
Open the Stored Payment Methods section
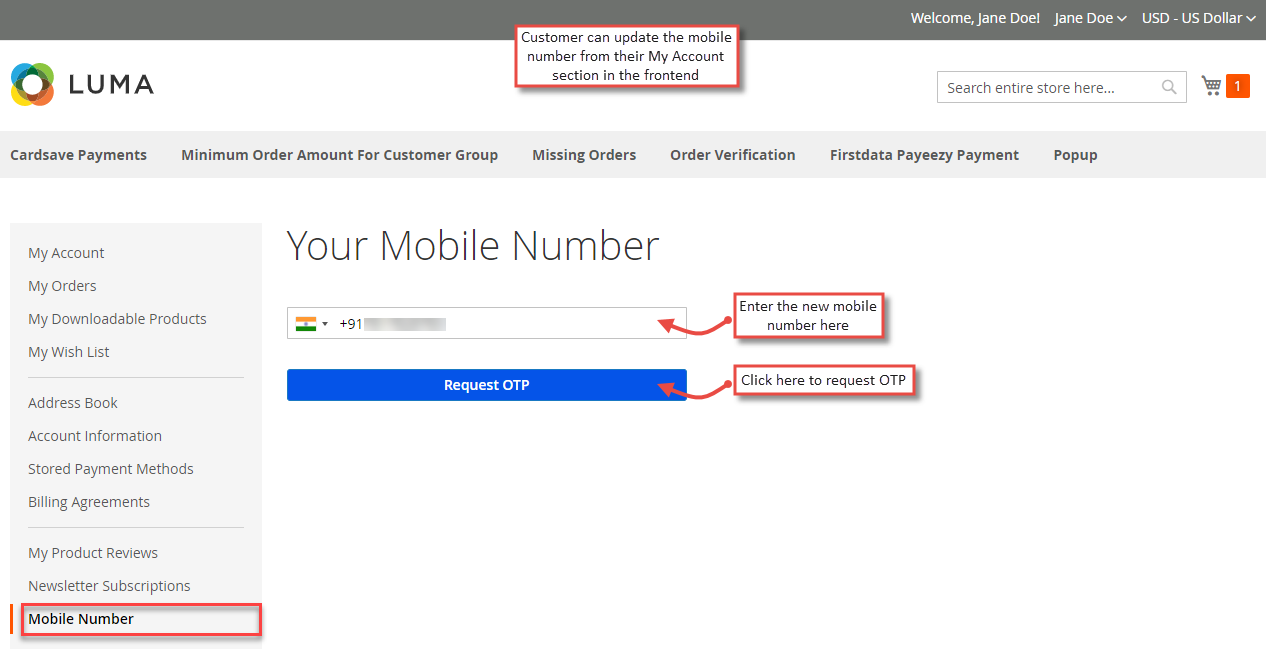tap(110, 468)
